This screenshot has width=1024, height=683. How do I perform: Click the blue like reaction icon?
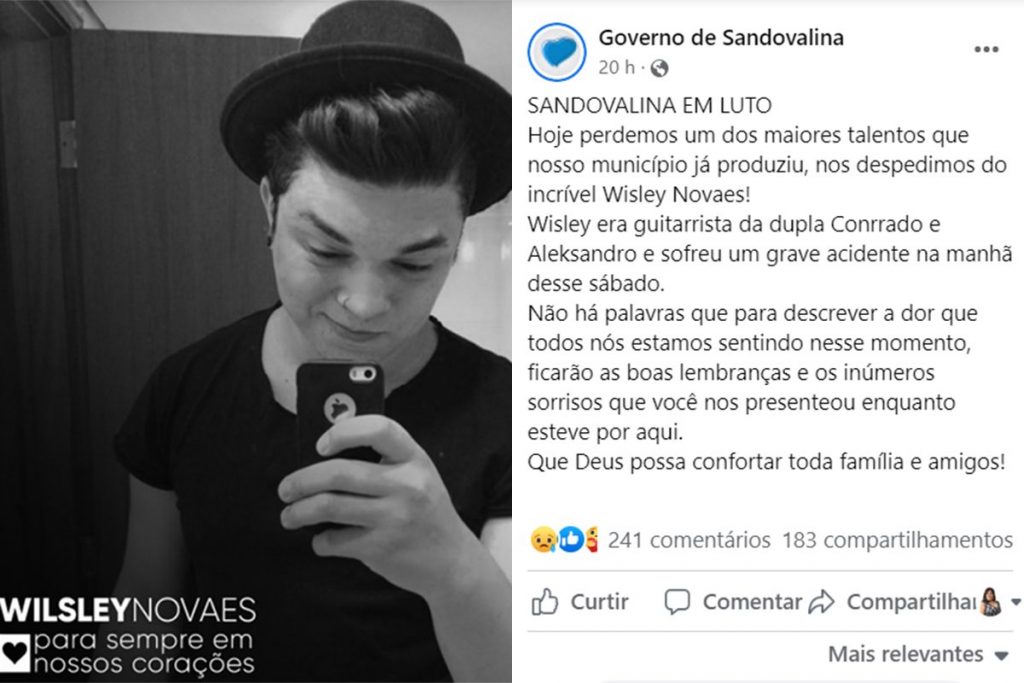coord(571,539)
